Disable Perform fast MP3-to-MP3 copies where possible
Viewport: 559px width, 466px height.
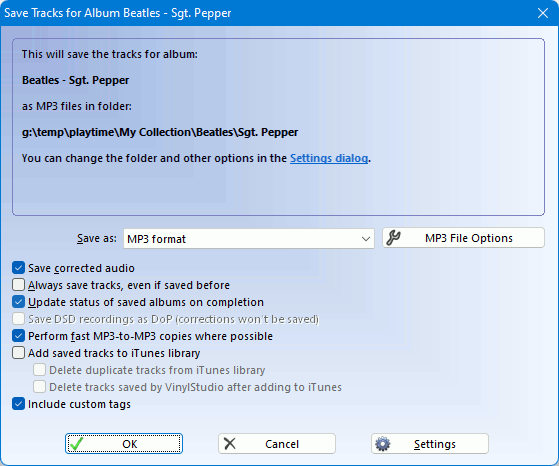click(19, 336)
